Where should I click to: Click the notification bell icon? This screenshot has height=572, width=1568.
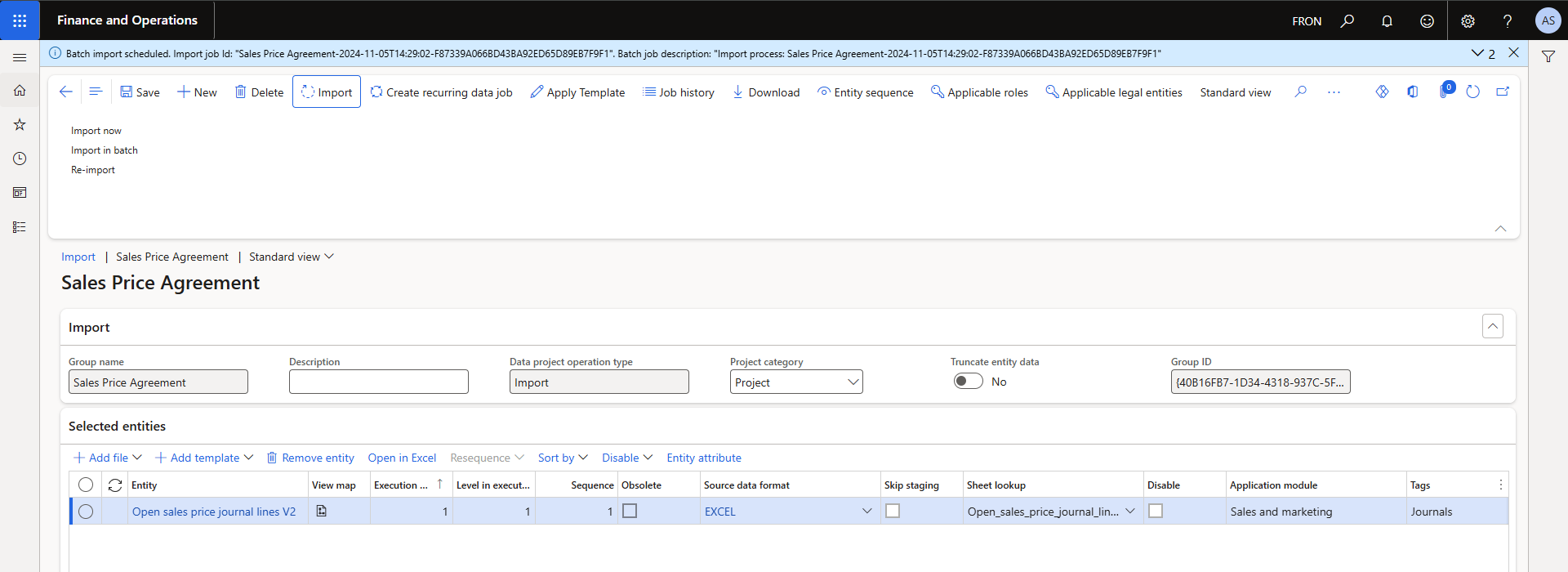(1387, 21)
